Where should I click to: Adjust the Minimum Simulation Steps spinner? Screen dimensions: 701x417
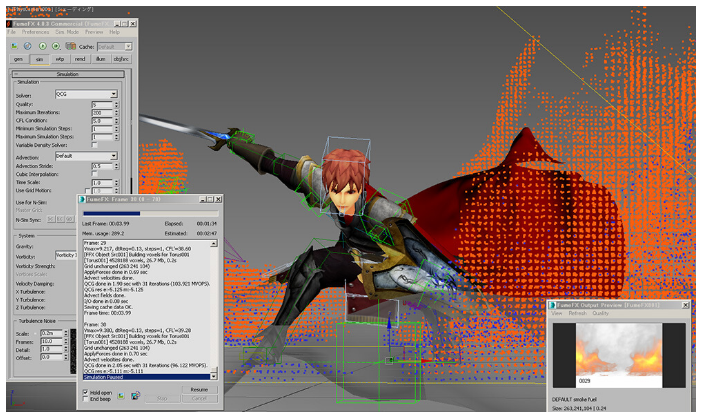[116, 129]
